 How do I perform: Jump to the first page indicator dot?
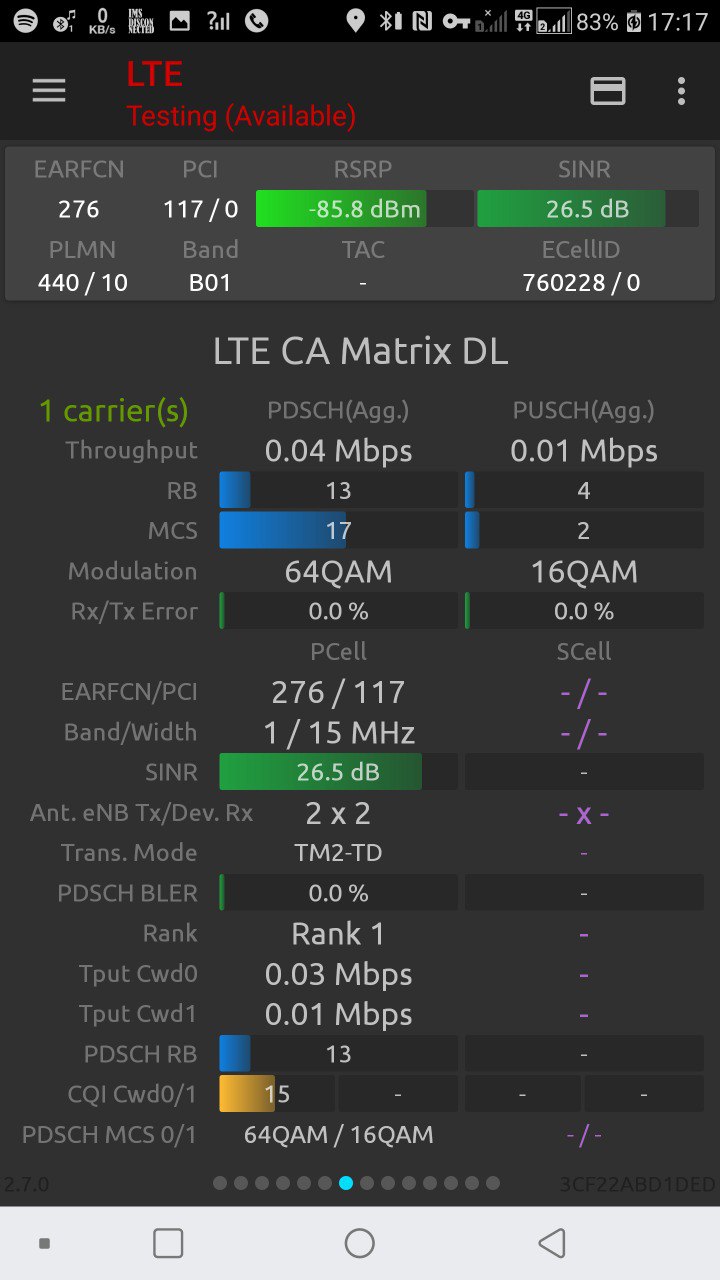220,1183
